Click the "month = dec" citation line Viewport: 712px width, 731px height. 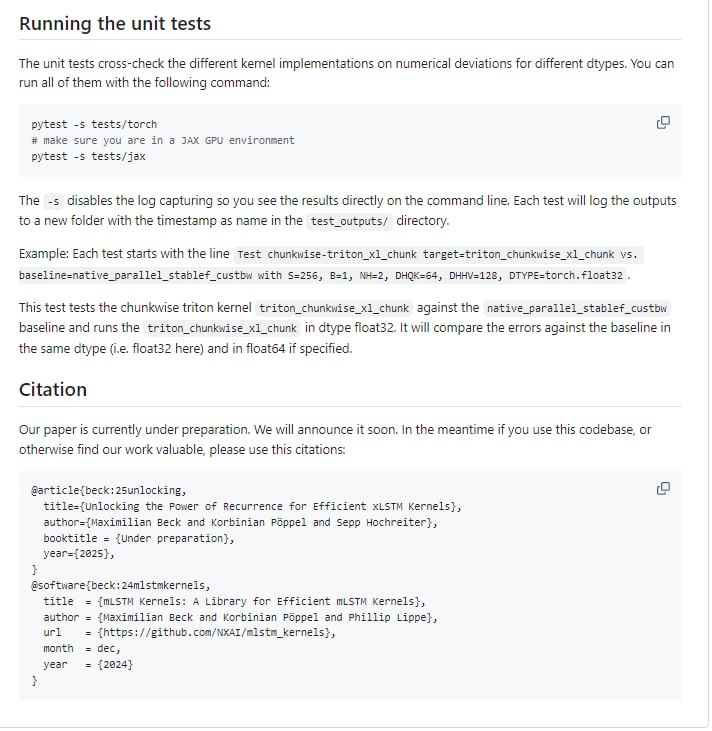point(82,648)
